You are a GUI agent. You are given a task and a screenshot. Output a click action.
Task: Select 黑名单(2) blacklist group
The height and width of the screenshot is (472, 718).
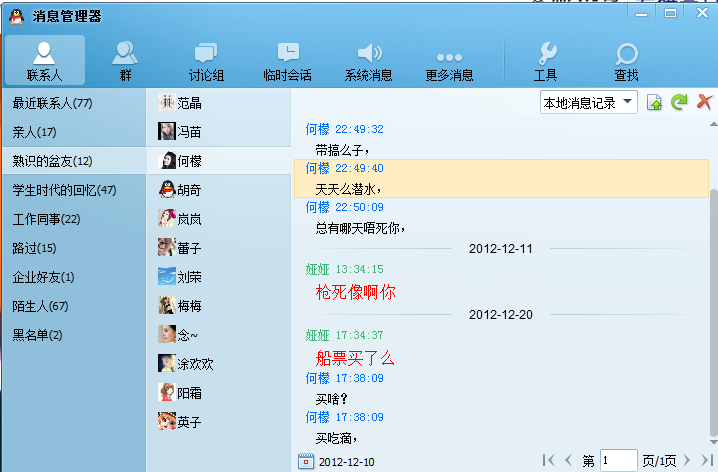pos(74,335)
